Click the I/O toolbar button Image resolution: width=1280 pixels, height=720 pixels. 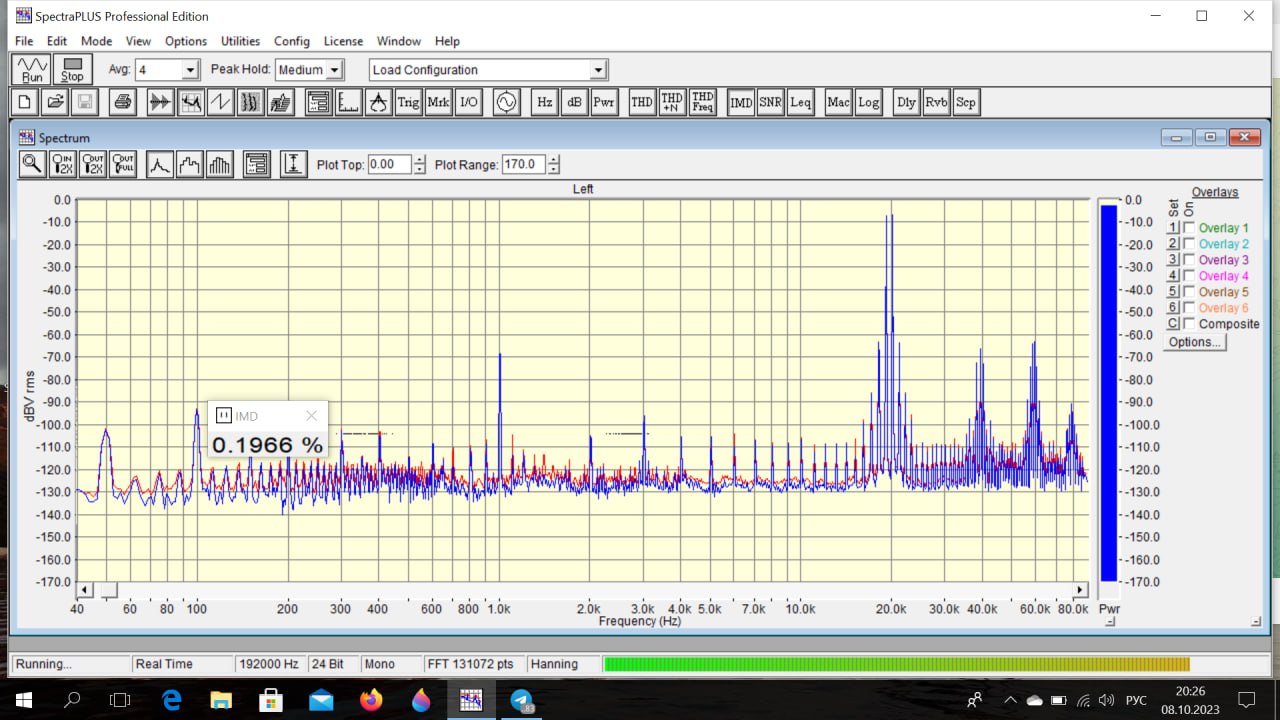468,102
